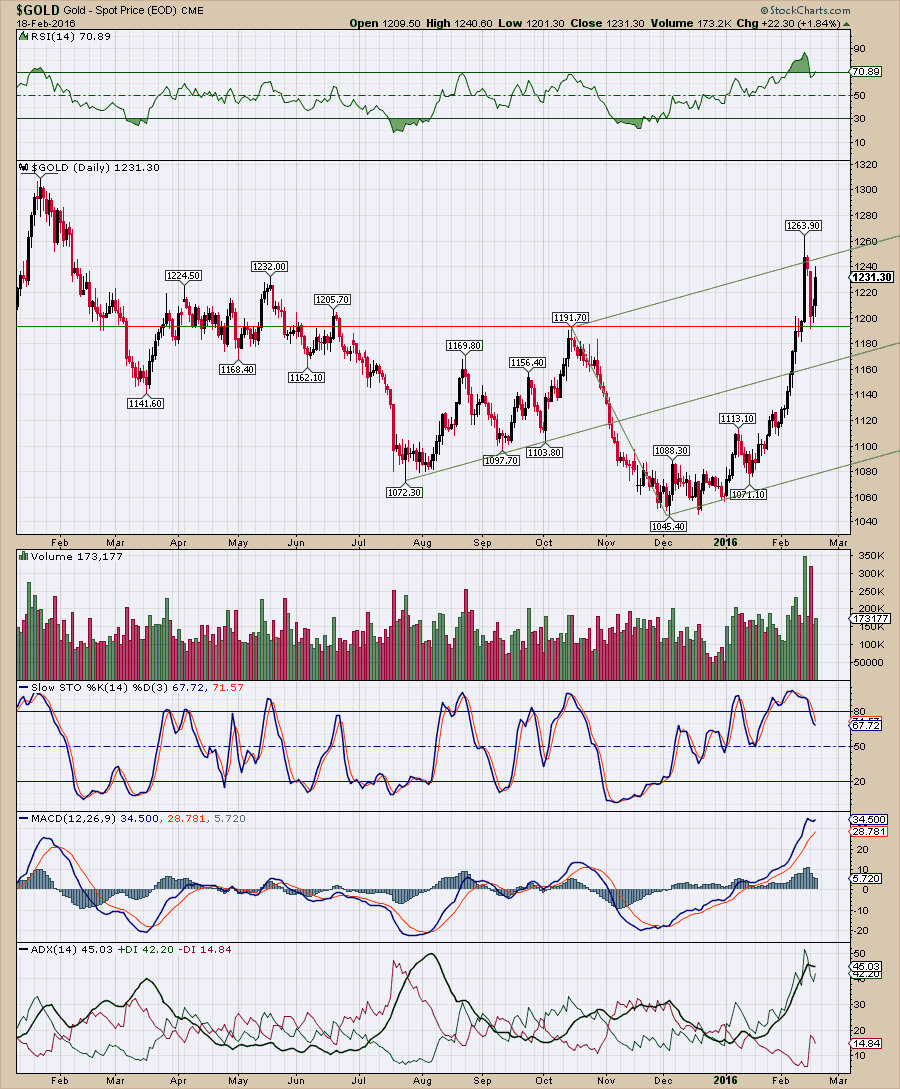Click the current price tag on right price axis
Viewport: 900px width, 1089px height.
(866, 277)
